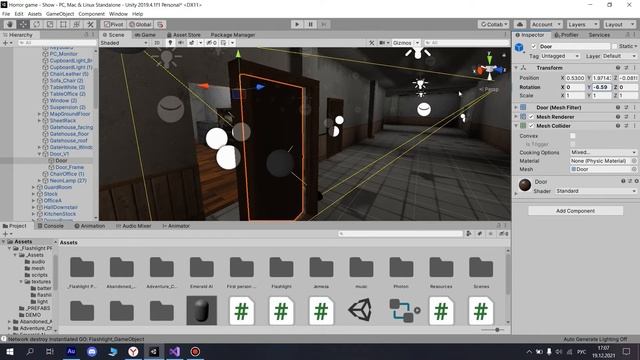Pause the game playback
Screen dimensions: 640x360
click(310, 24)
